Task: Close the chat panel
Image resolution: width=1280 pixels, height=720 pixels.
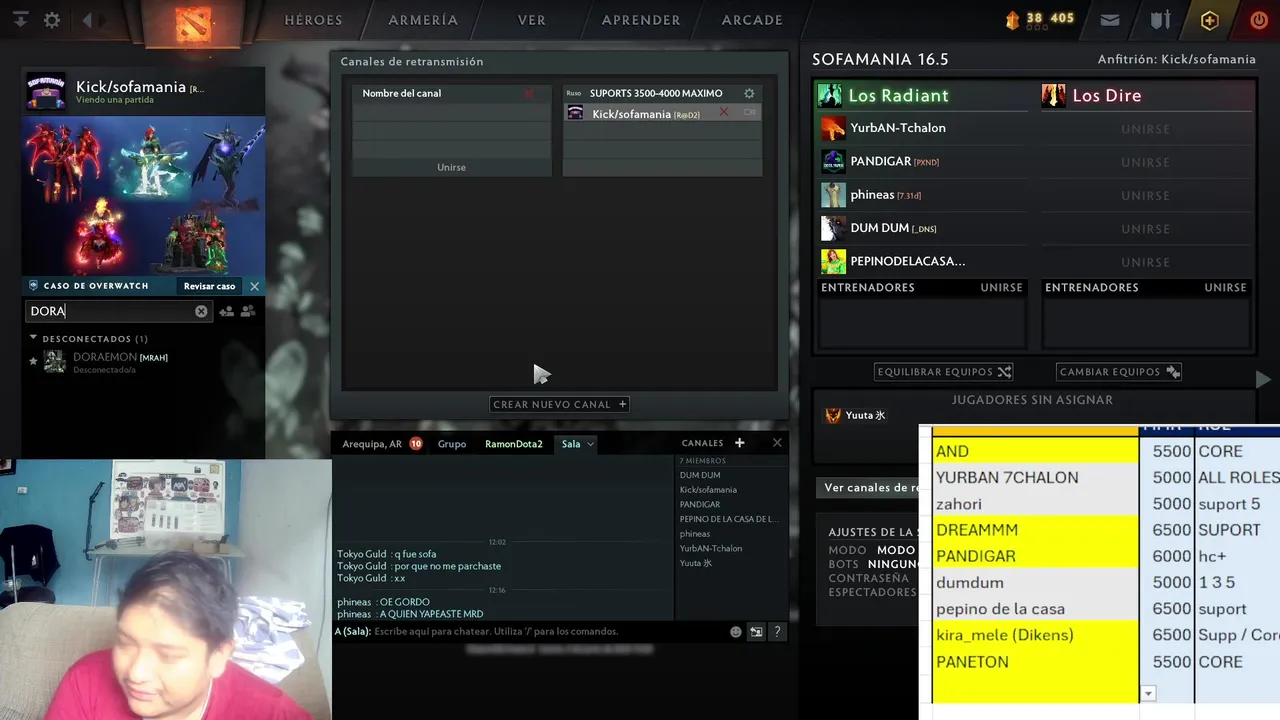Action: pyautogui.click(x=777, y=442)
